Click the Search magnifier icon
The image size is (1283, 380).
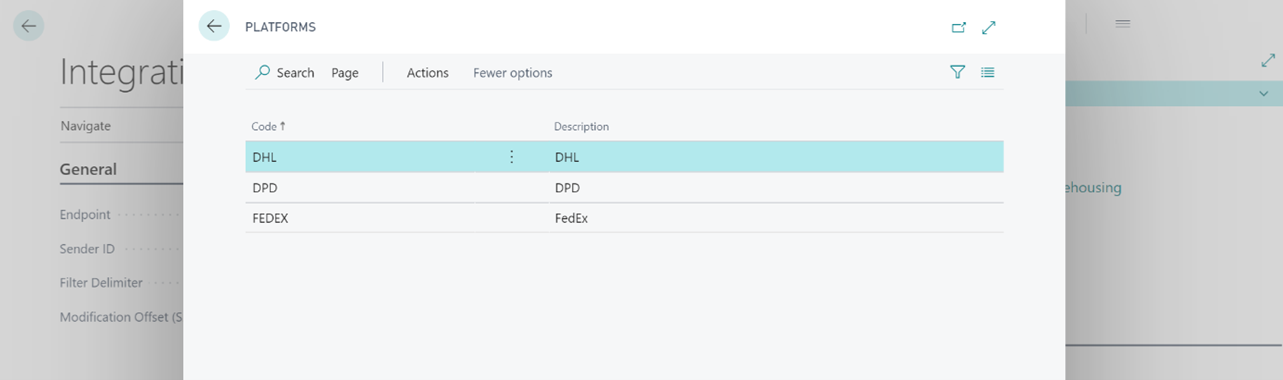point(262,72)
